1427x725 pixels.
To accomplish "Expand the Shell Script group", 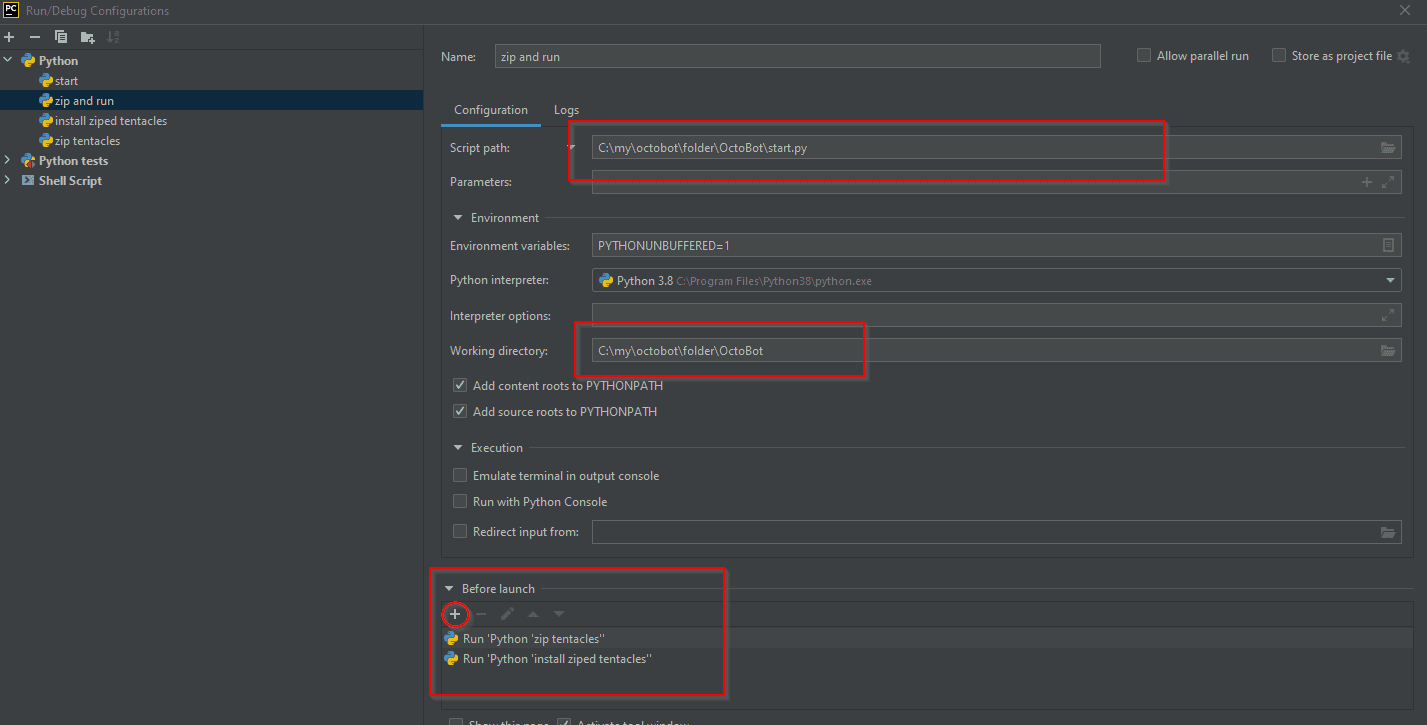I will coord(9,181).
